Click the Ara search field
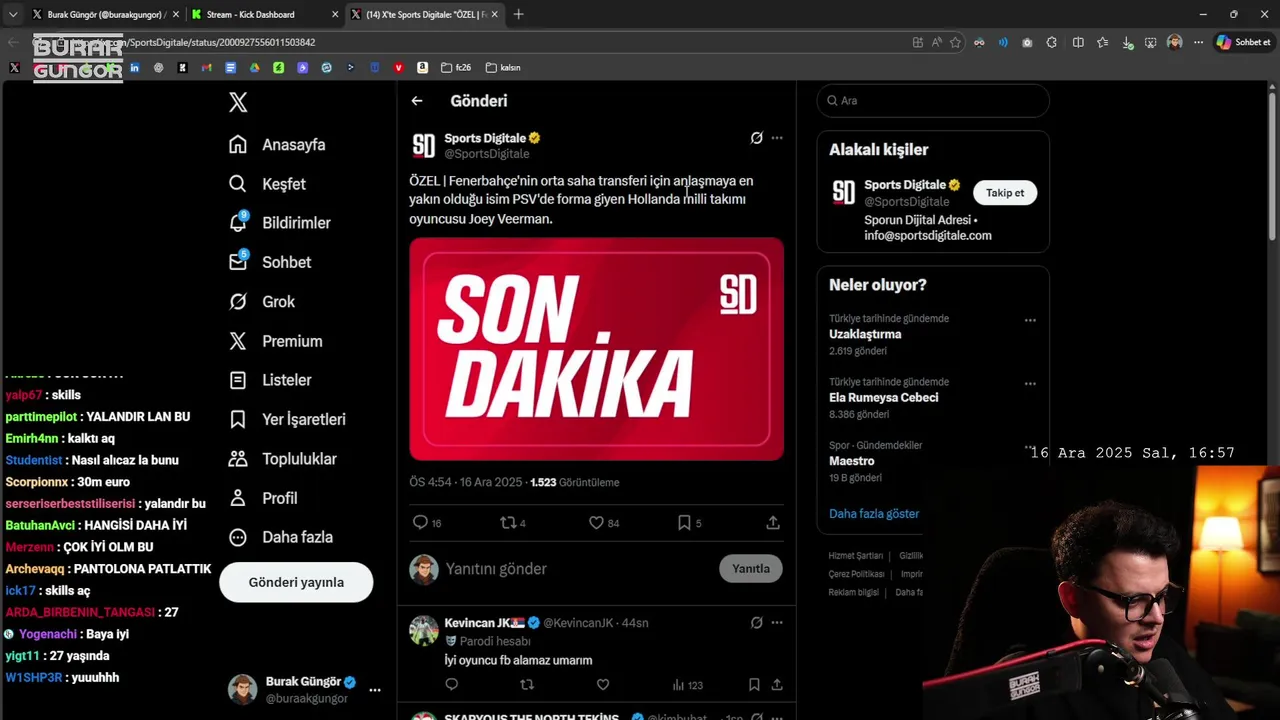This screenshot has width=1280, height=720. tap(933, 101)
